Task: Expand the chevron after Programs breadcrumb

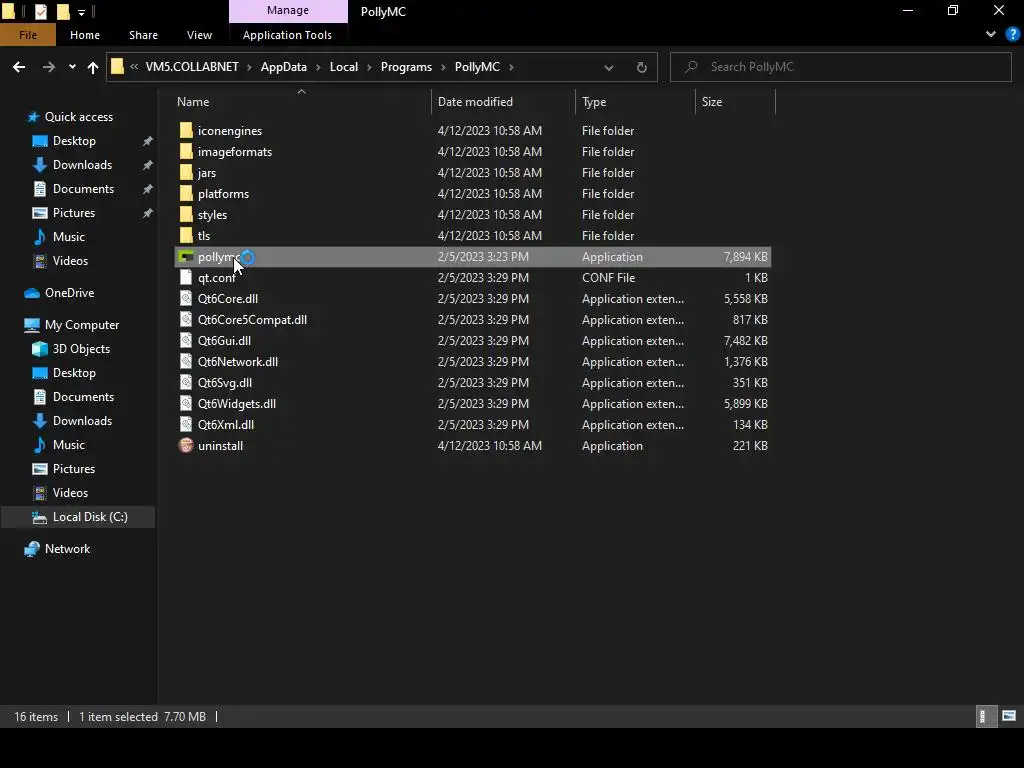Action: [x=443, y=67]
